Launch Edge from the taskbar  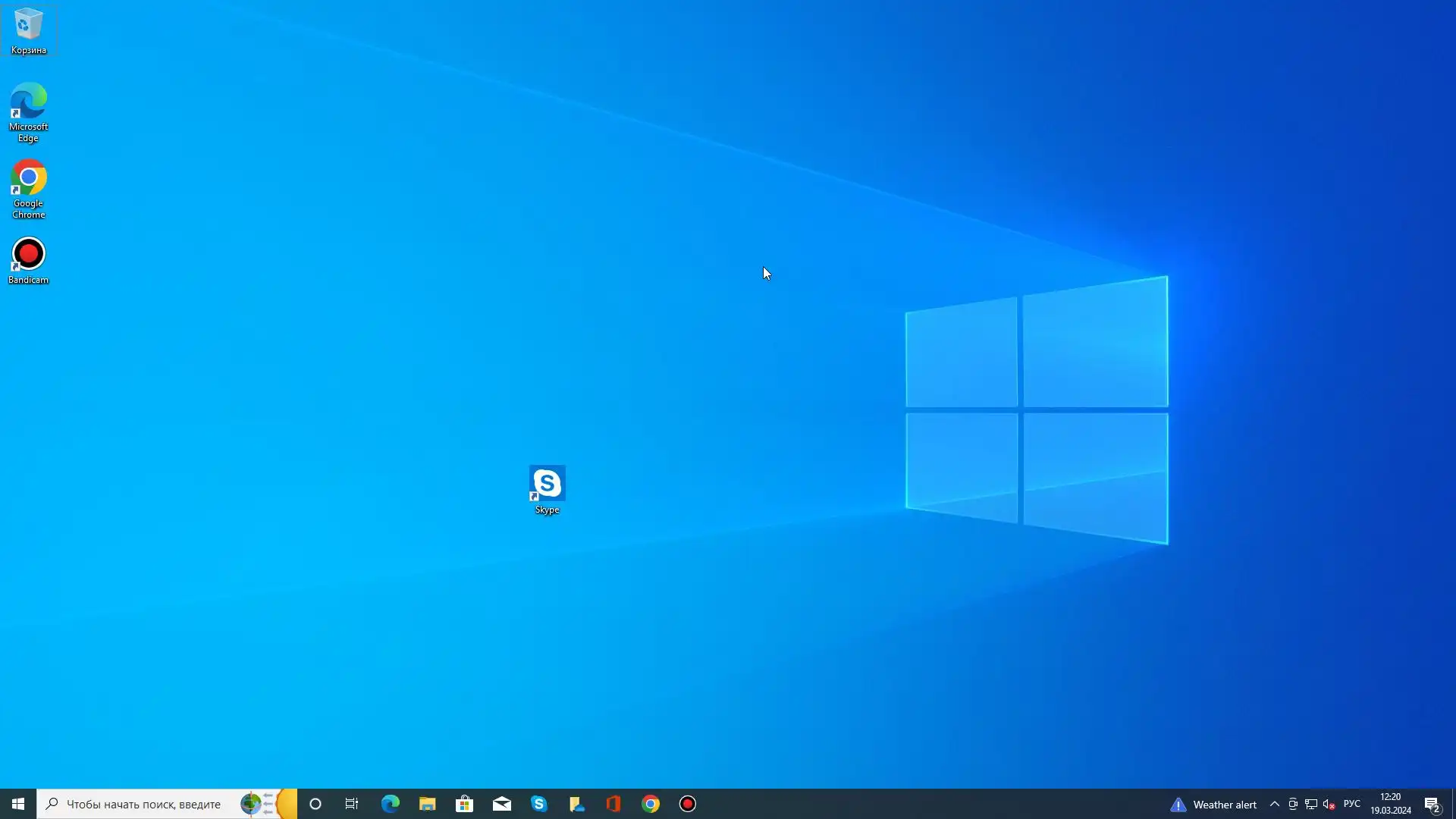click(x=390, y=804)
